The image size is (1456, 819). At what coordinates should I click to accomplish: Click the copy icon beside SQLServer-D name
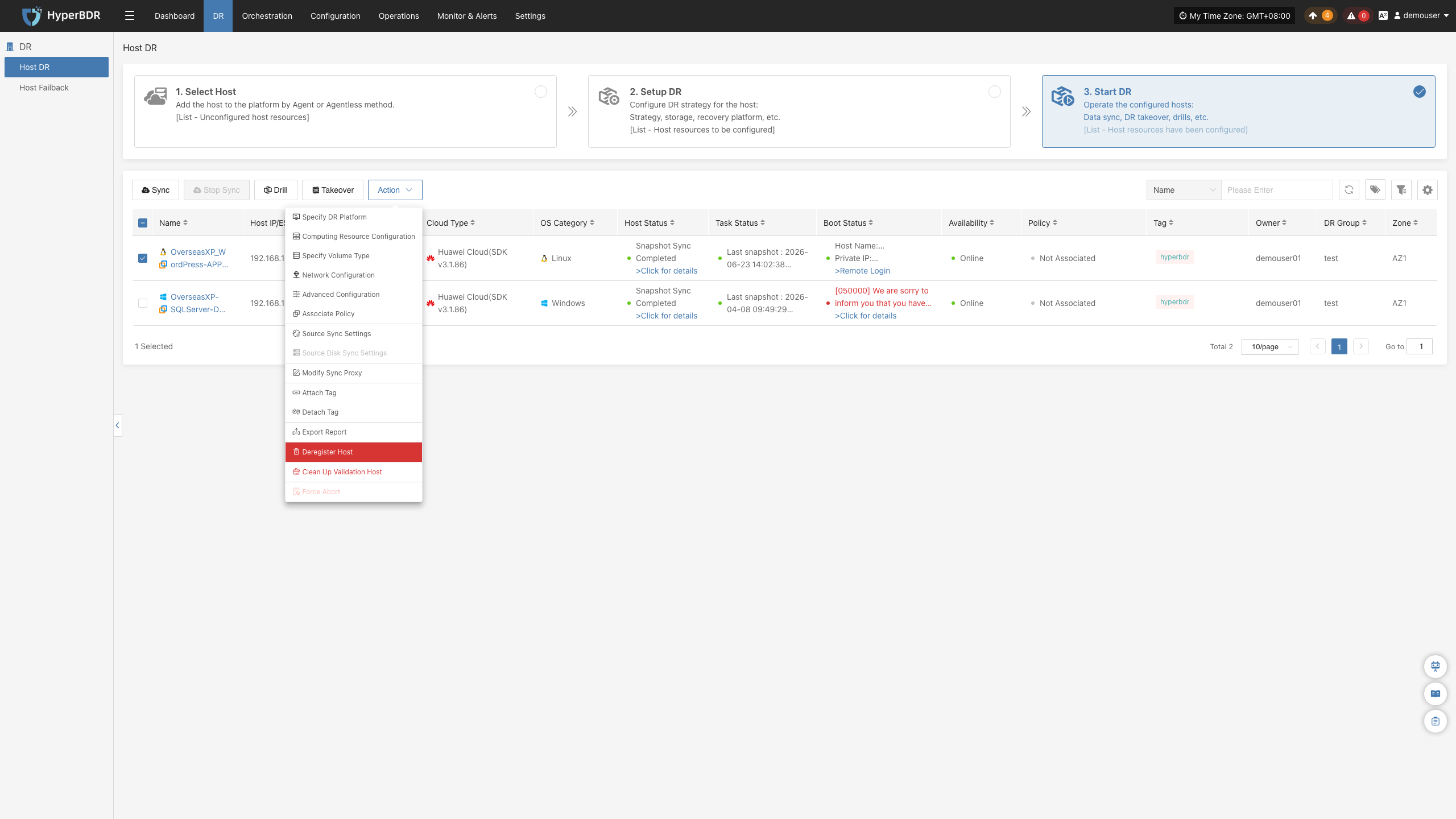tap(163, 309)
